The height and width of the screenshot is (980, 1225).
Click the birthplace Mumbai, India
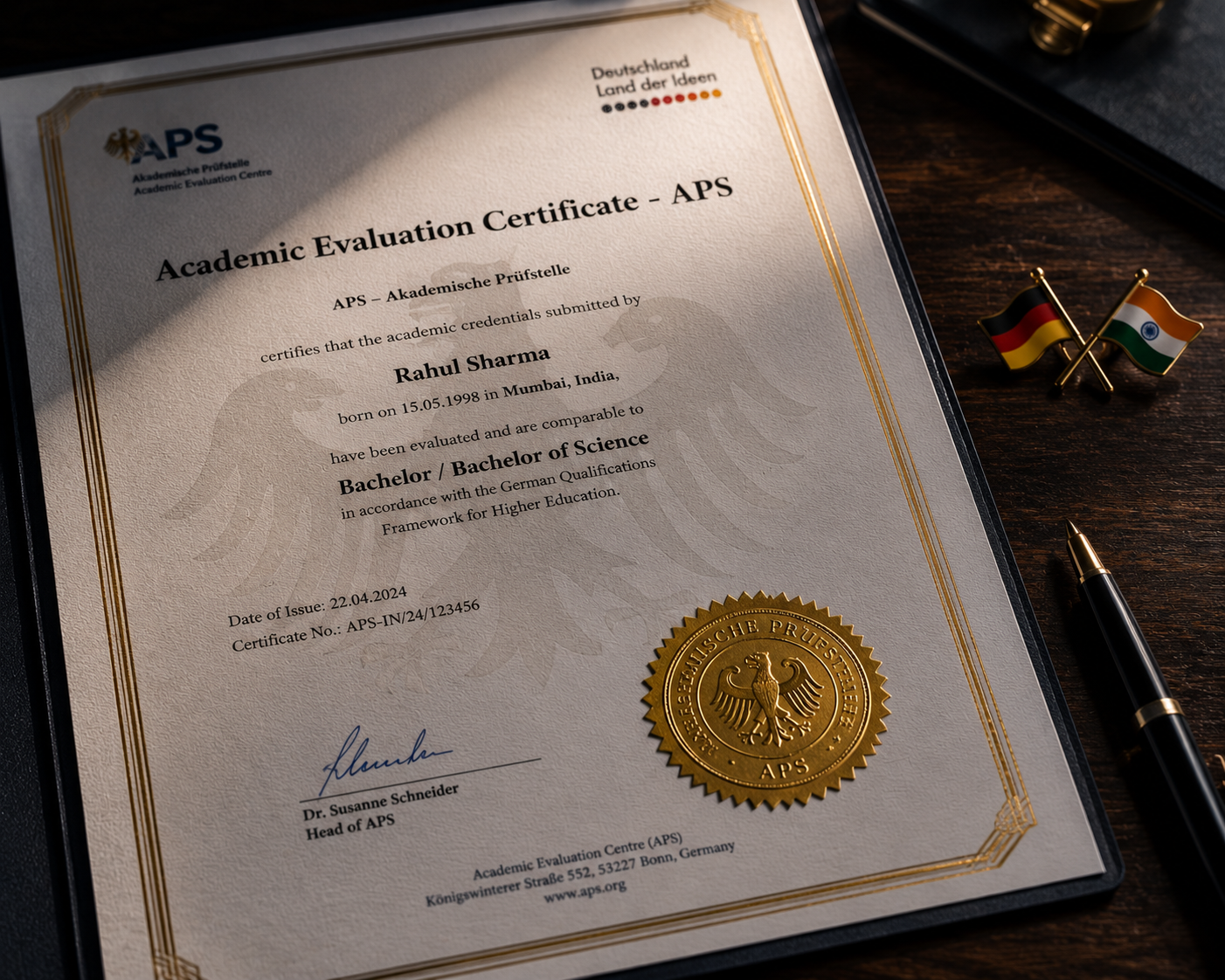pos(561,383)
